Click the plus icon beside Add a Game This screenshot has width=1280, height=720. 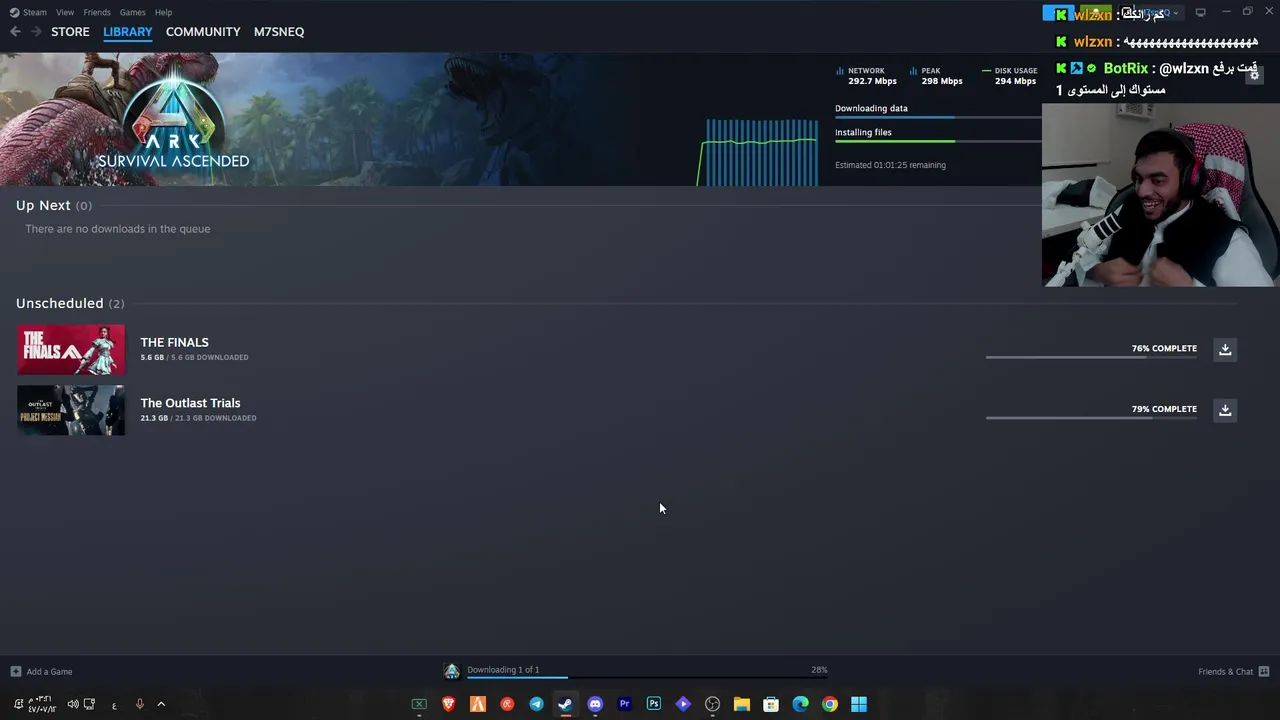pyautogui.click(x=15, y=672)
